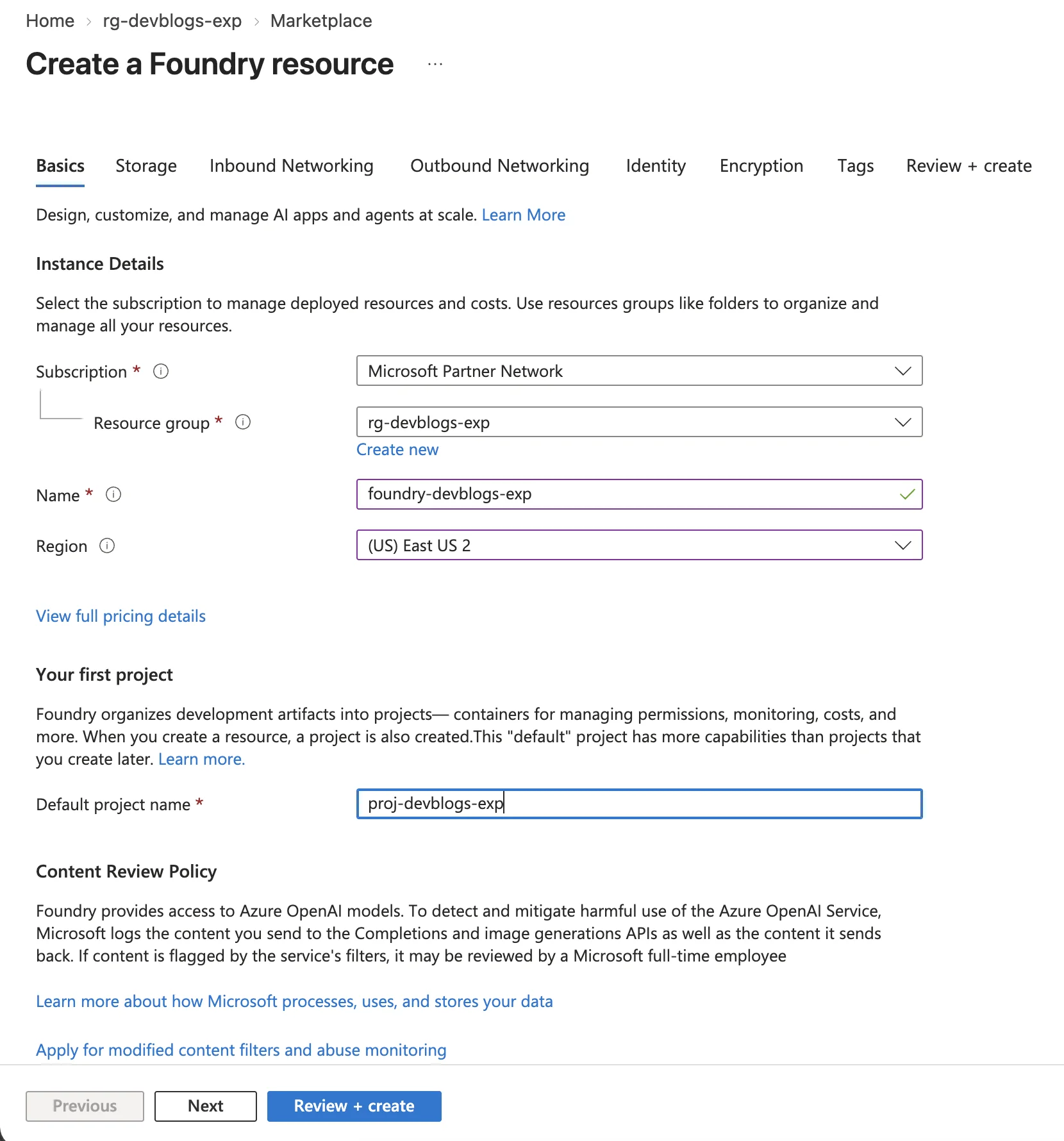Viewport: 1064px width, 1141px height.
Task: Click the Home breadcrumb link
Action: (50, 21)
